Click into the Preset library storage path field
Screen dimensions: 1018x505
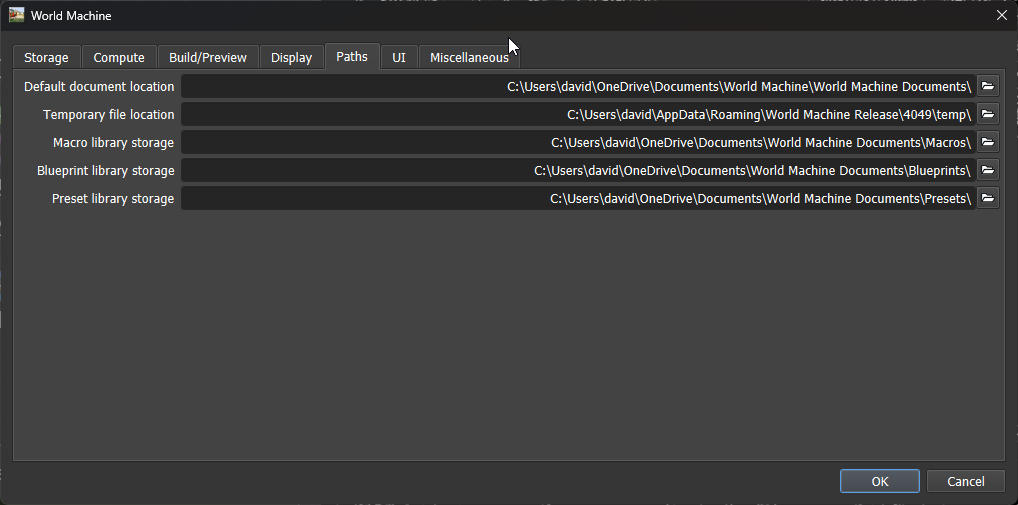pos(578,198)
